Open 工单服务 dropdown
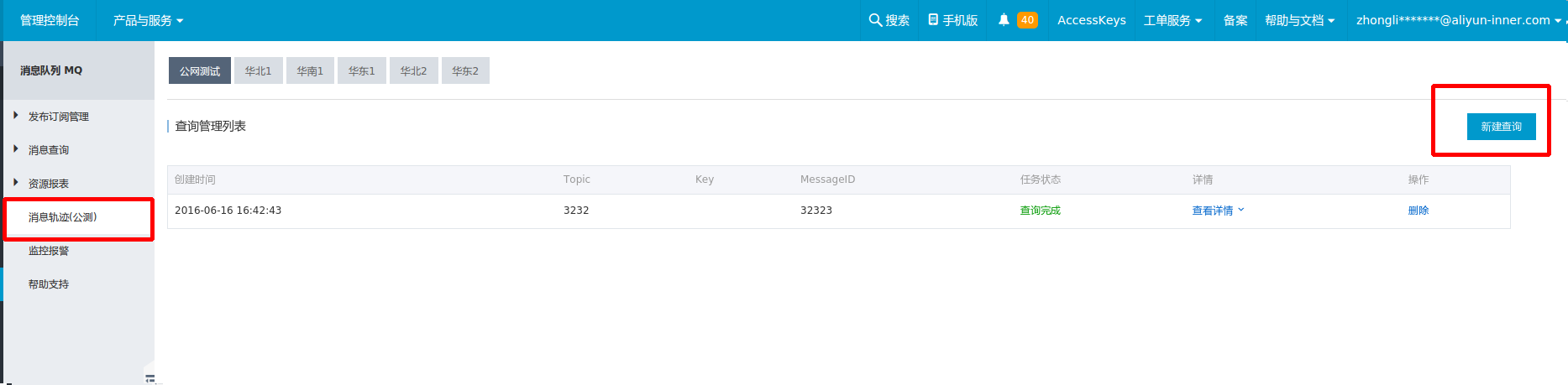 [x=1172, y=20]
